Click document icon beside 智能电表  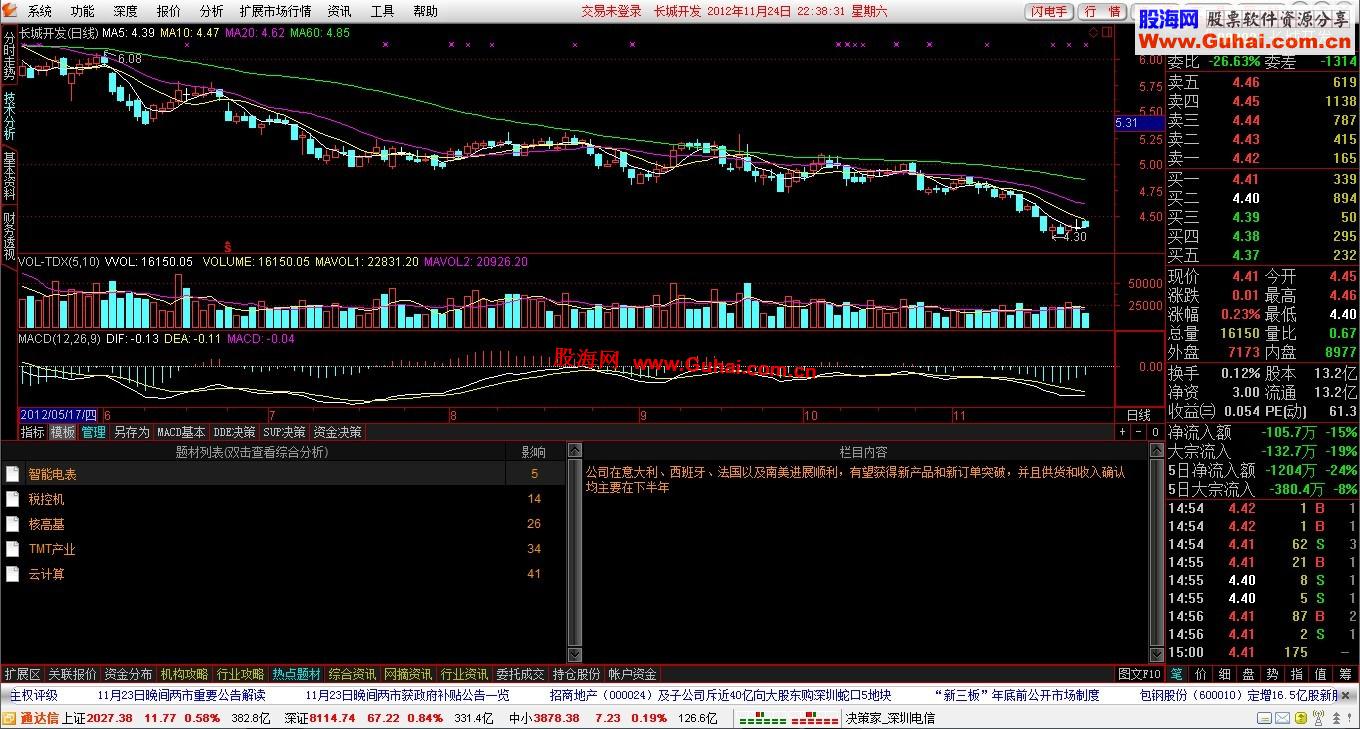pyautogui.click(x=12, y=474)
